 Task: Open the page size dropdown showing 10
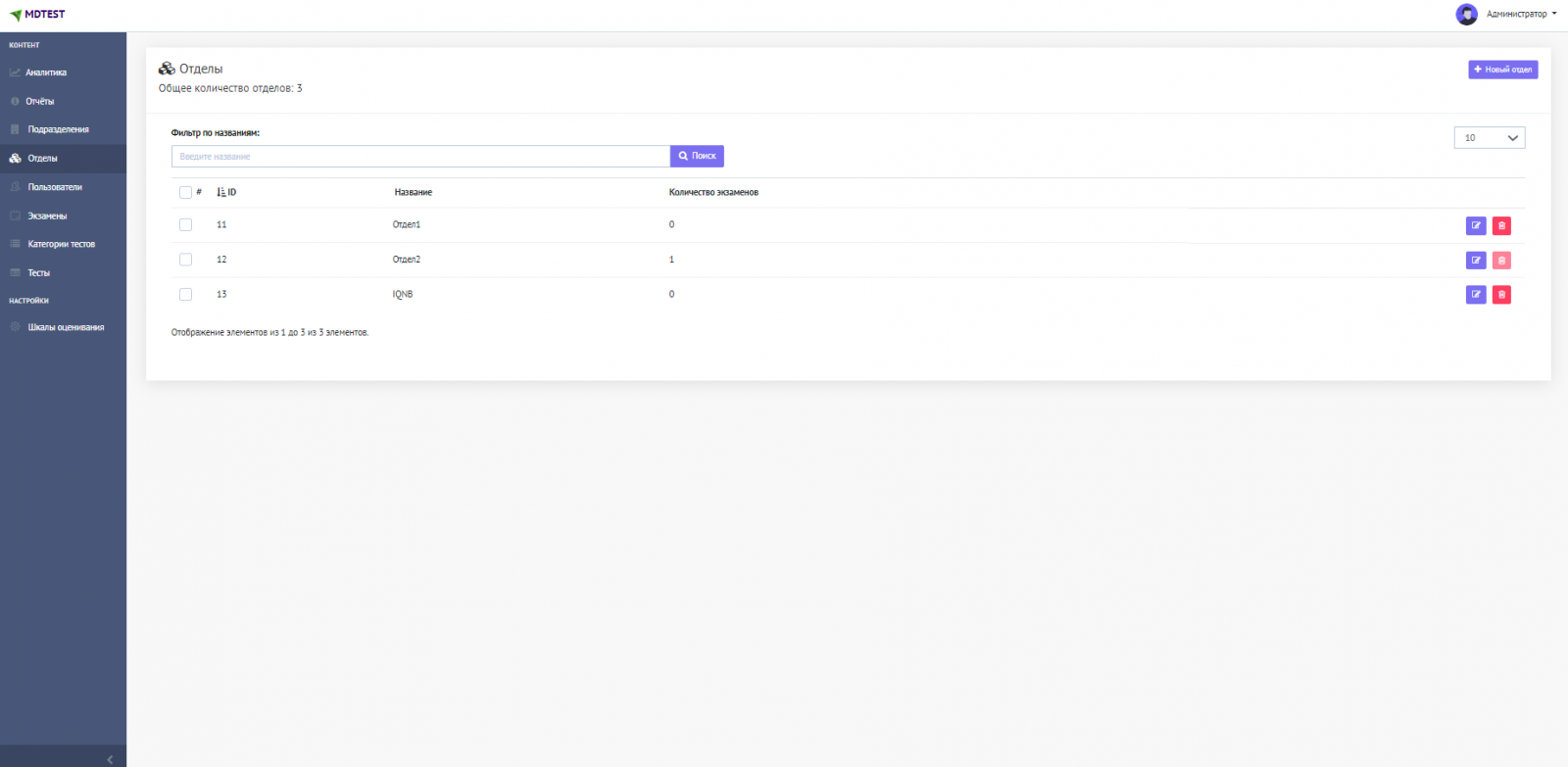tap(1489, 138)
